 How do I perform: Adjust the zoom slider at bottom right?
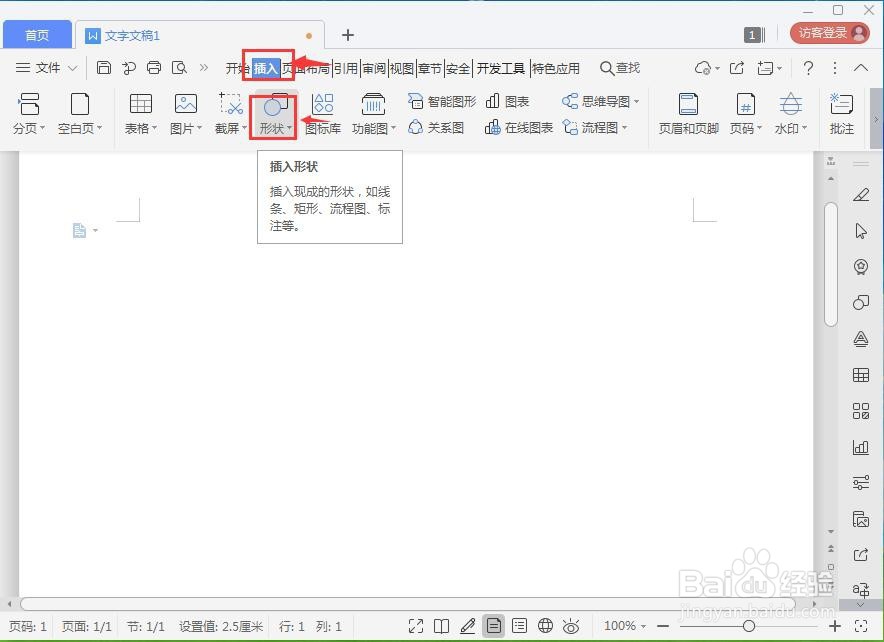click(x=748, y=625)
